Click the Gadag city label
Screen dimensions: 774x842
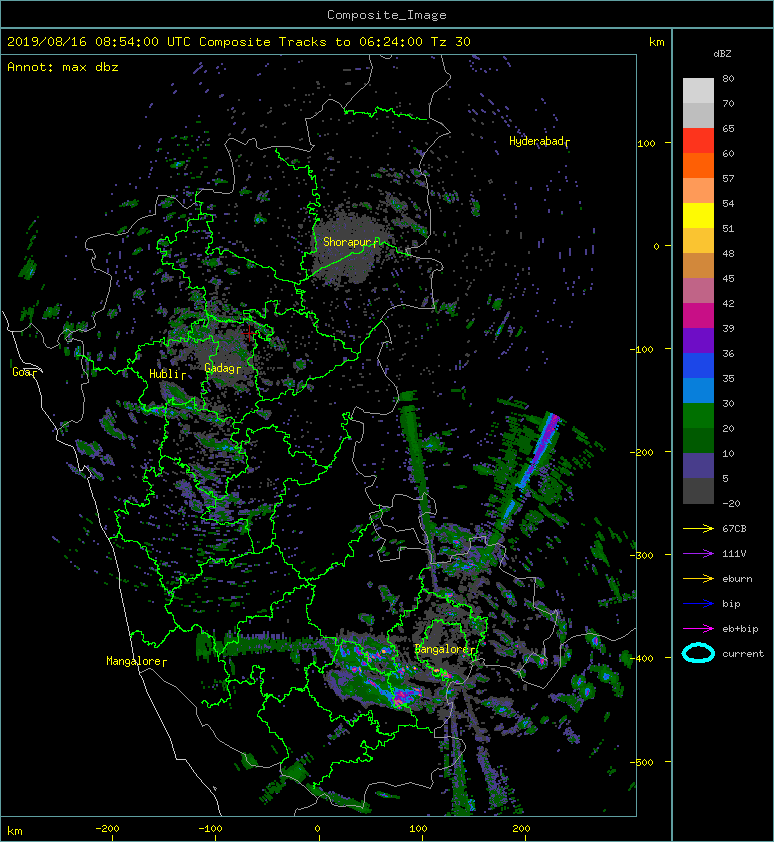coord(220,368)
